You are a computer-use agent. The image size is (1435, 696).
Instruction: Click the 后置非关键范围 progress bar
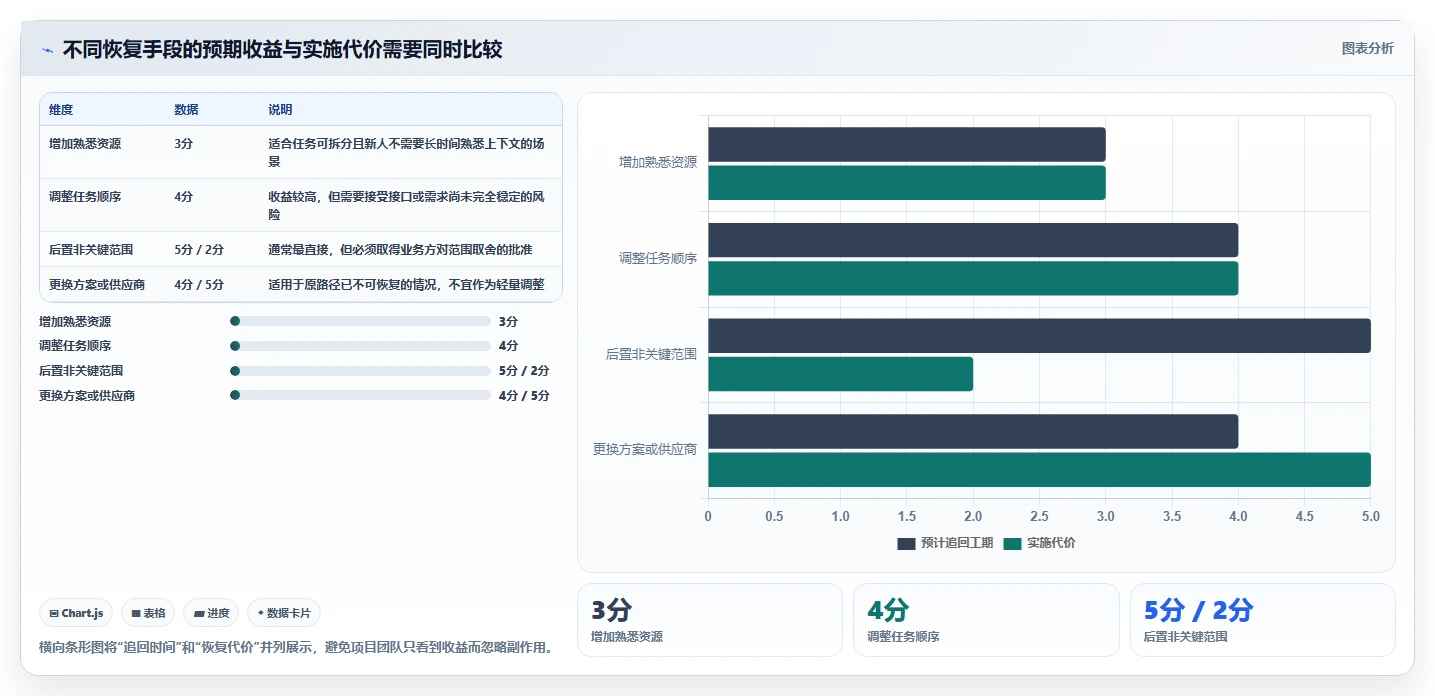click(x=360, y=371)
